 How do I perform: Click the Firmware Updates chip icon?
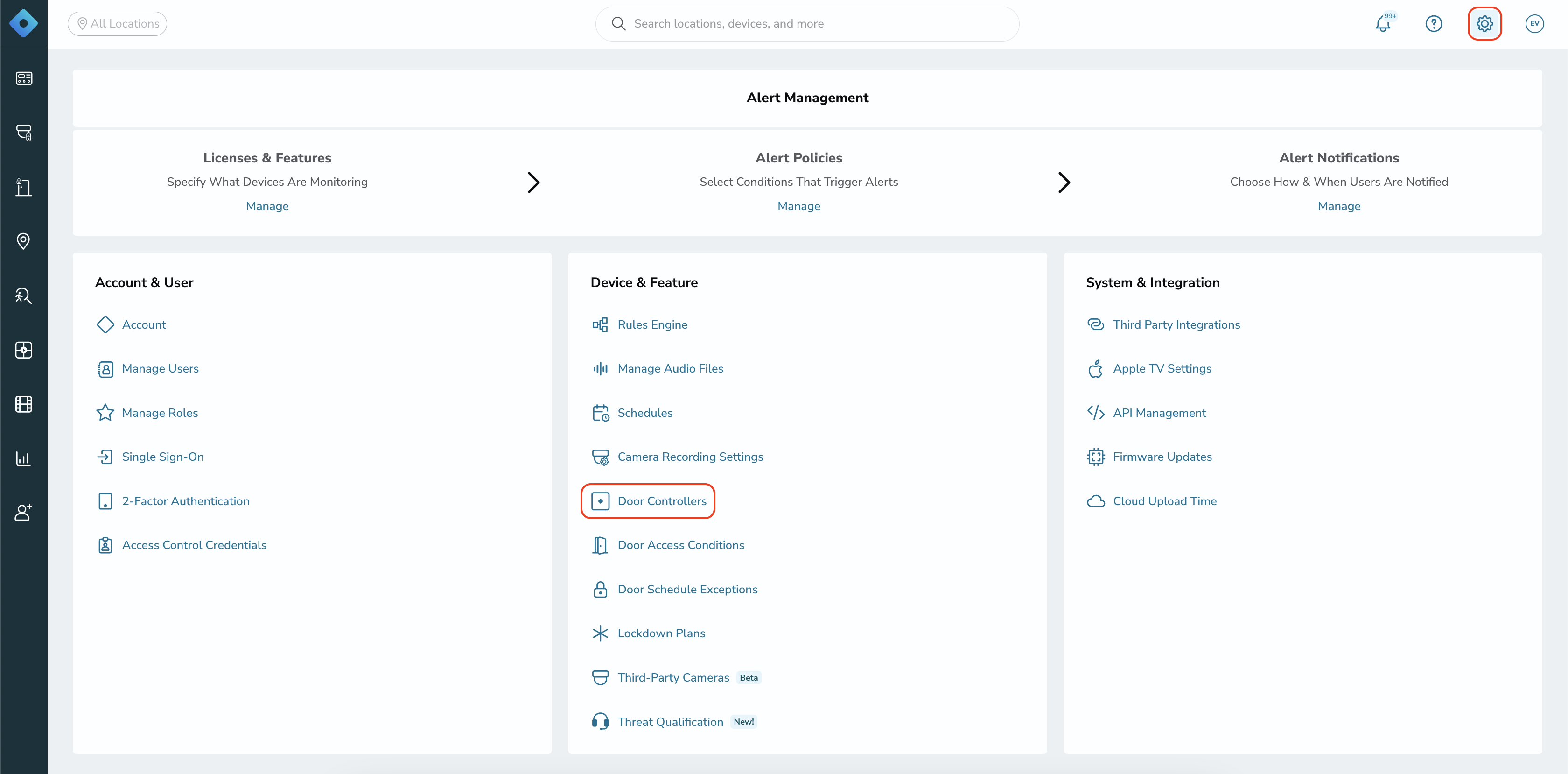coord(1096,457)
